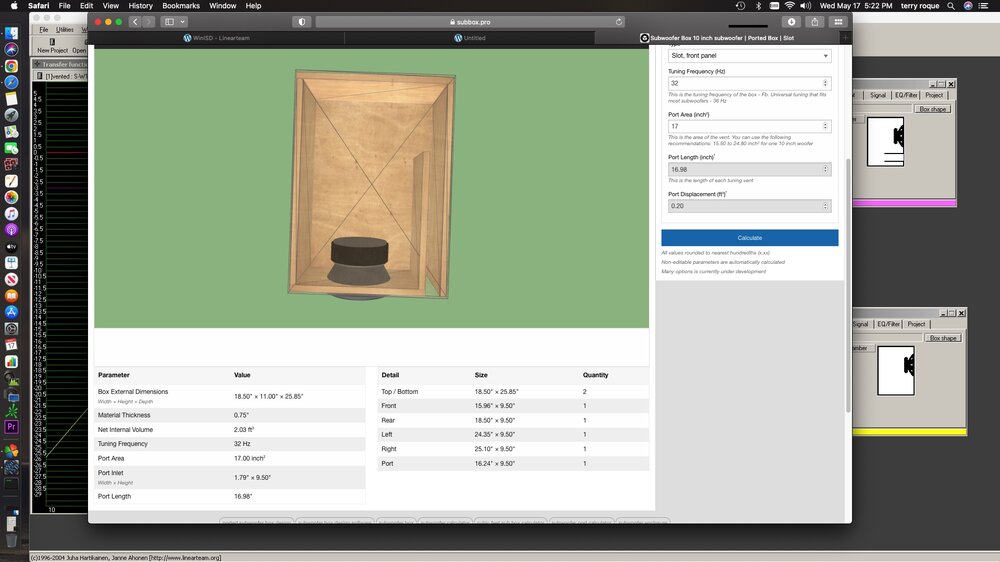
Task: Open Photos app in the dock
Action: [11, 197]
